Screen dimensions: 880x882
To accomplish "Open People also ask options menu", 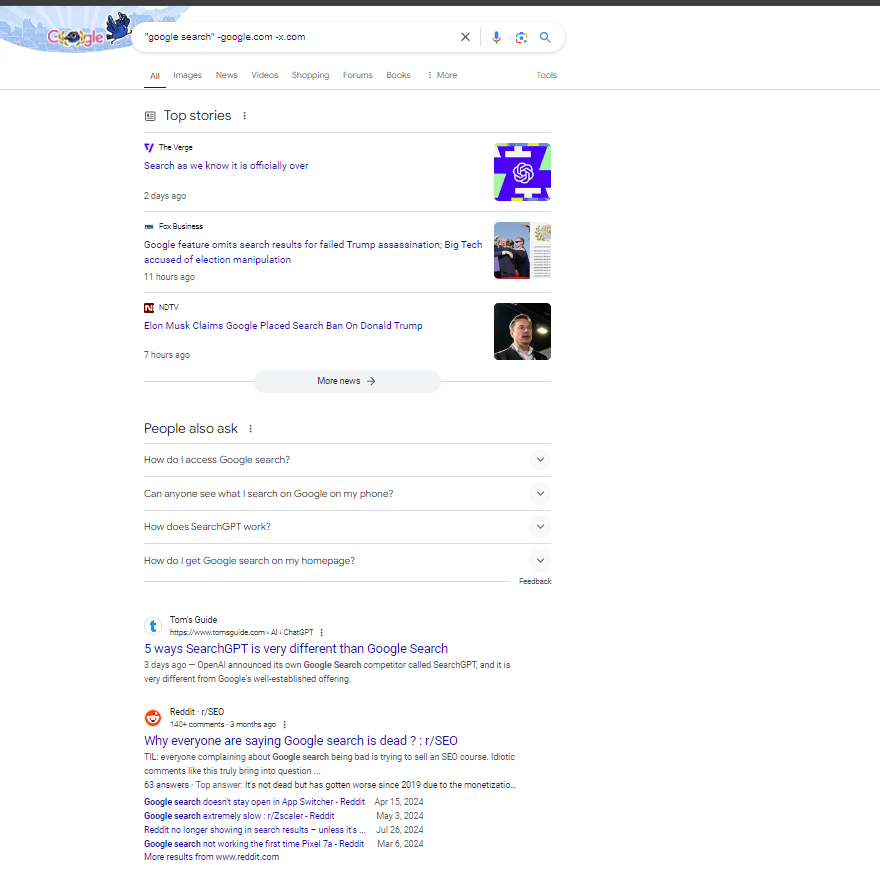I will [250, 429].
